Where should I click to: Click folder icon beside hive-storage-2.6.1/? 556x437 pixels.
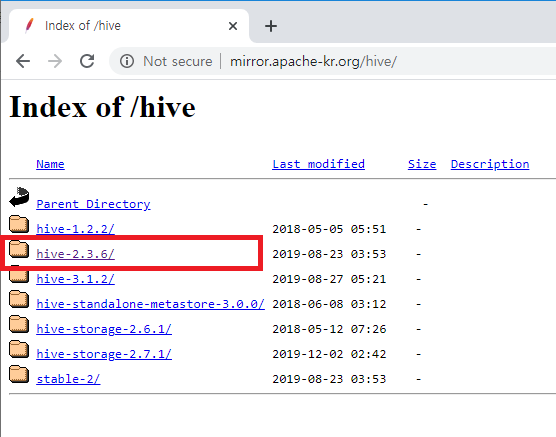[x=19, y=324]
